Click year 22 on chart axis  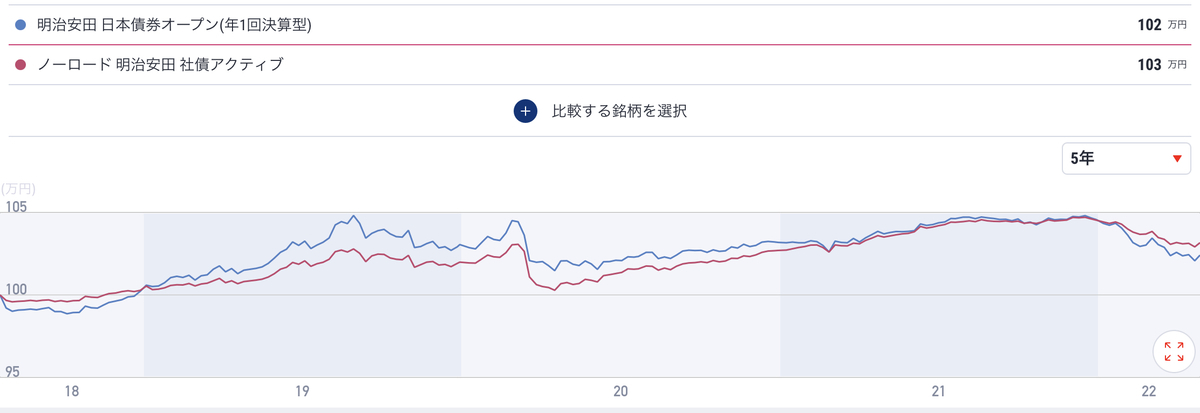click(1149, 390)
